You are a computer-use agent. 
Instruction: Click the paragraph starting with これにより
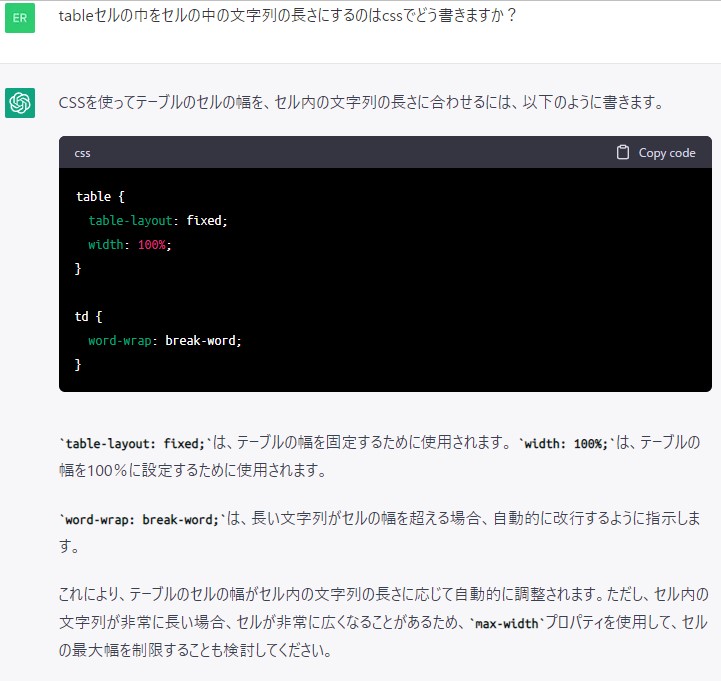click(383, 622)
